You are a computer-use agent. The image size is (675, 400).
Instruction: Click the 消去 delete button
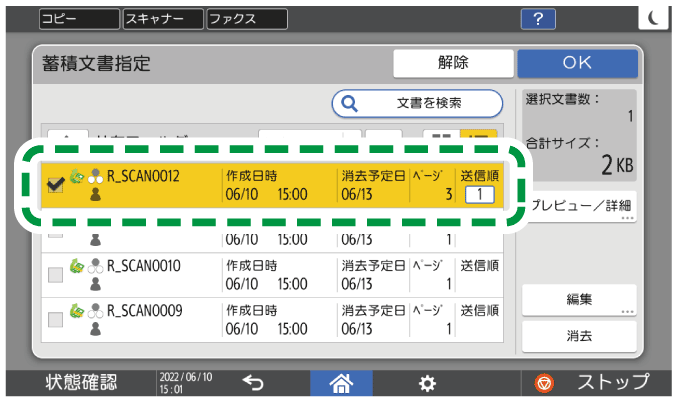pos(579,336)
